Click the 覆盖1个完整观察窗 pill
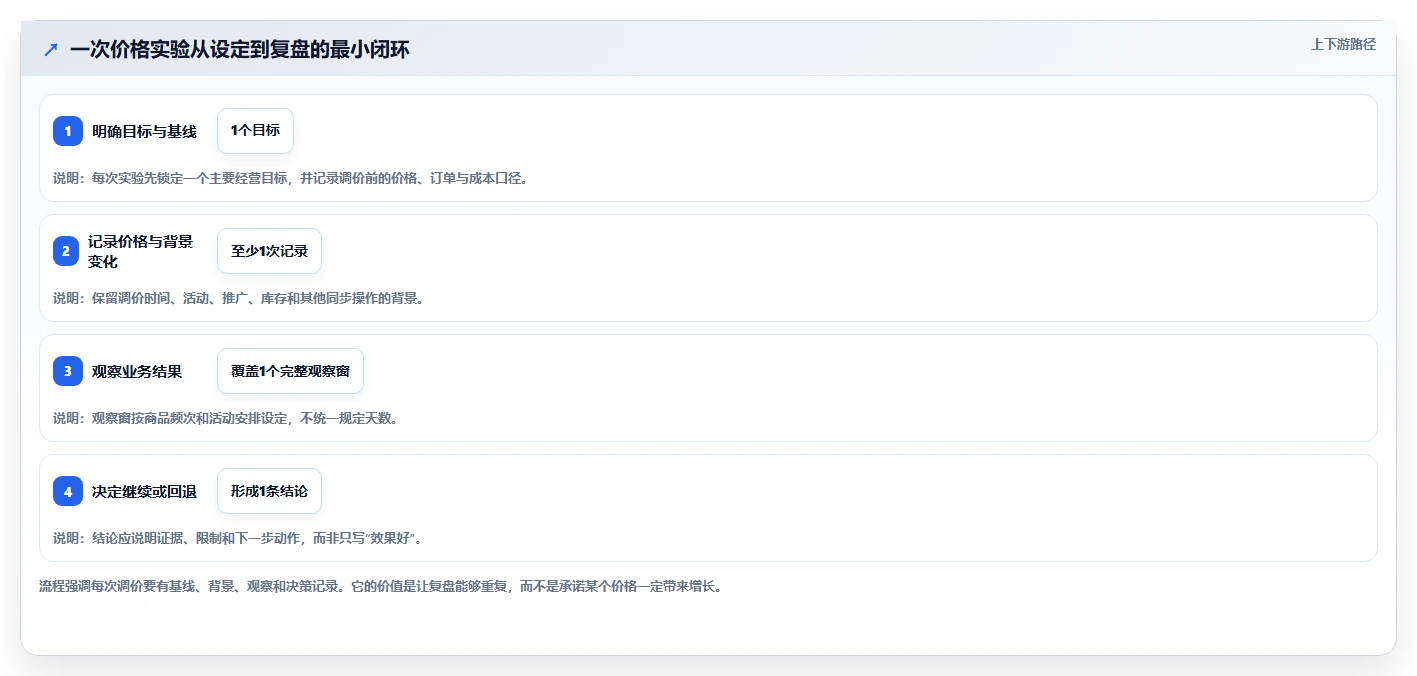The height and width of the screenshot is (676, 1417). [290, 371]
